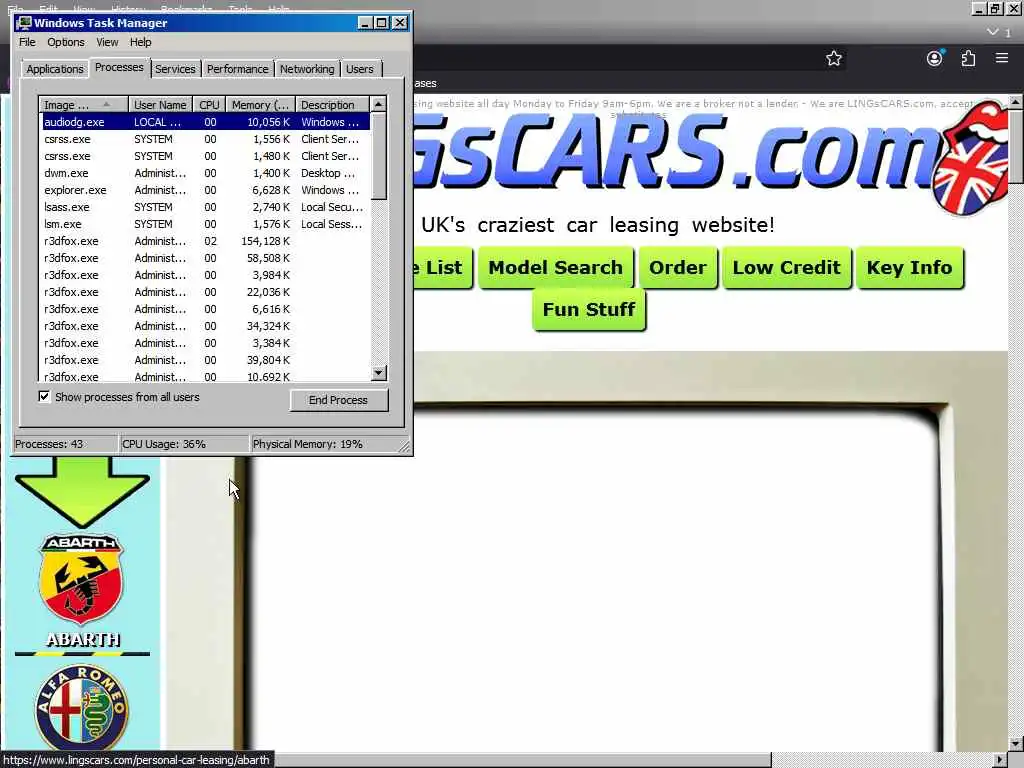Click the Order button on website
Image resolution: width=1024 pixels, height=768 pixels.
678,268
